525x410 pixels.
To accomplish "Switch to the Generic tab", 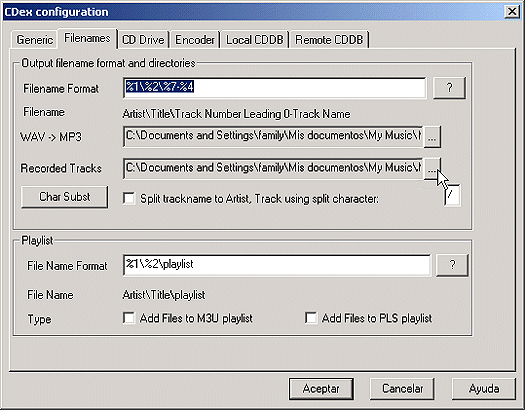I will coord(34,40).
